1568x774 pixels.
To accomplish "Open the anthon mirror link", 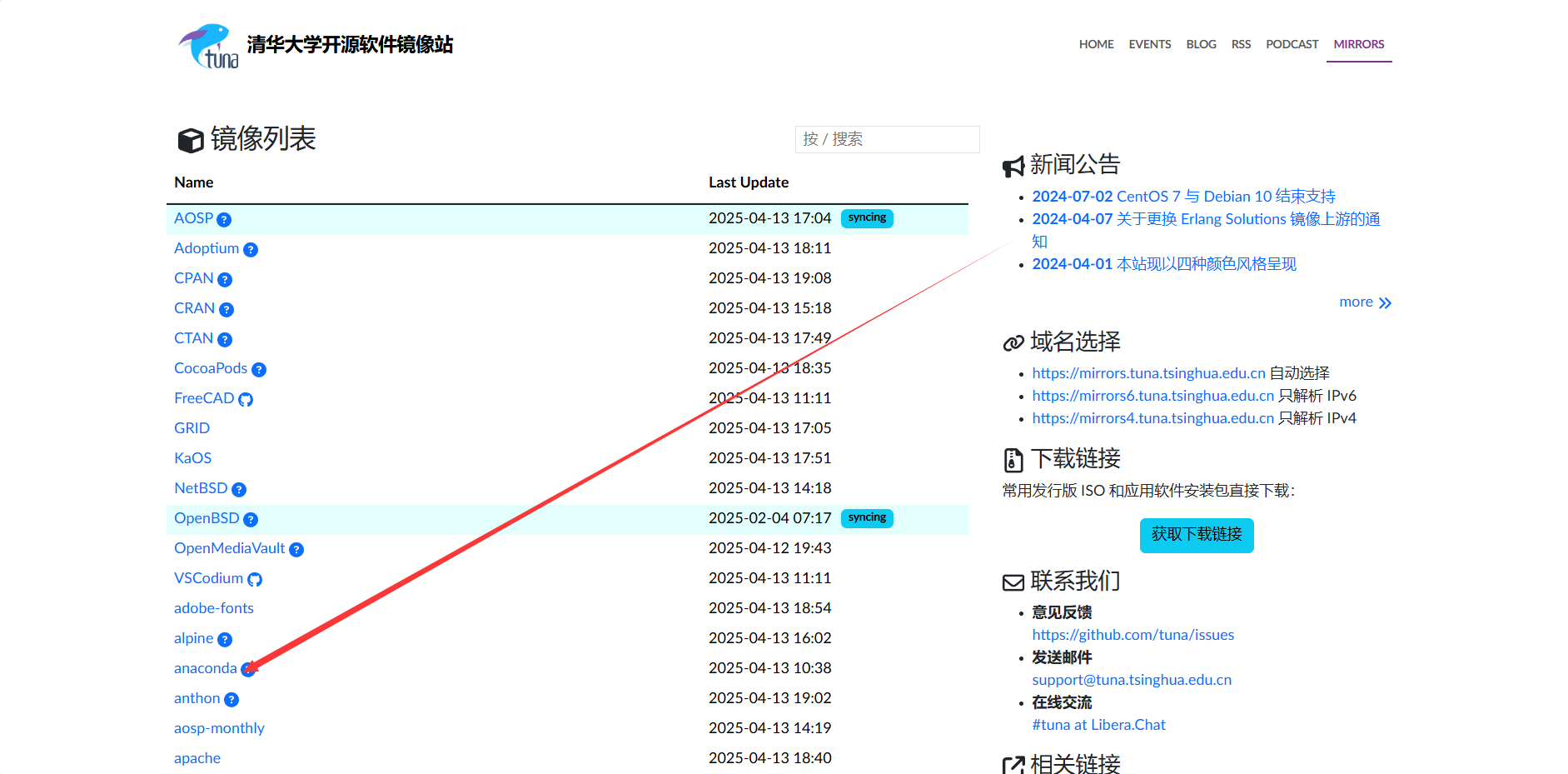I will tap(197, 698).
